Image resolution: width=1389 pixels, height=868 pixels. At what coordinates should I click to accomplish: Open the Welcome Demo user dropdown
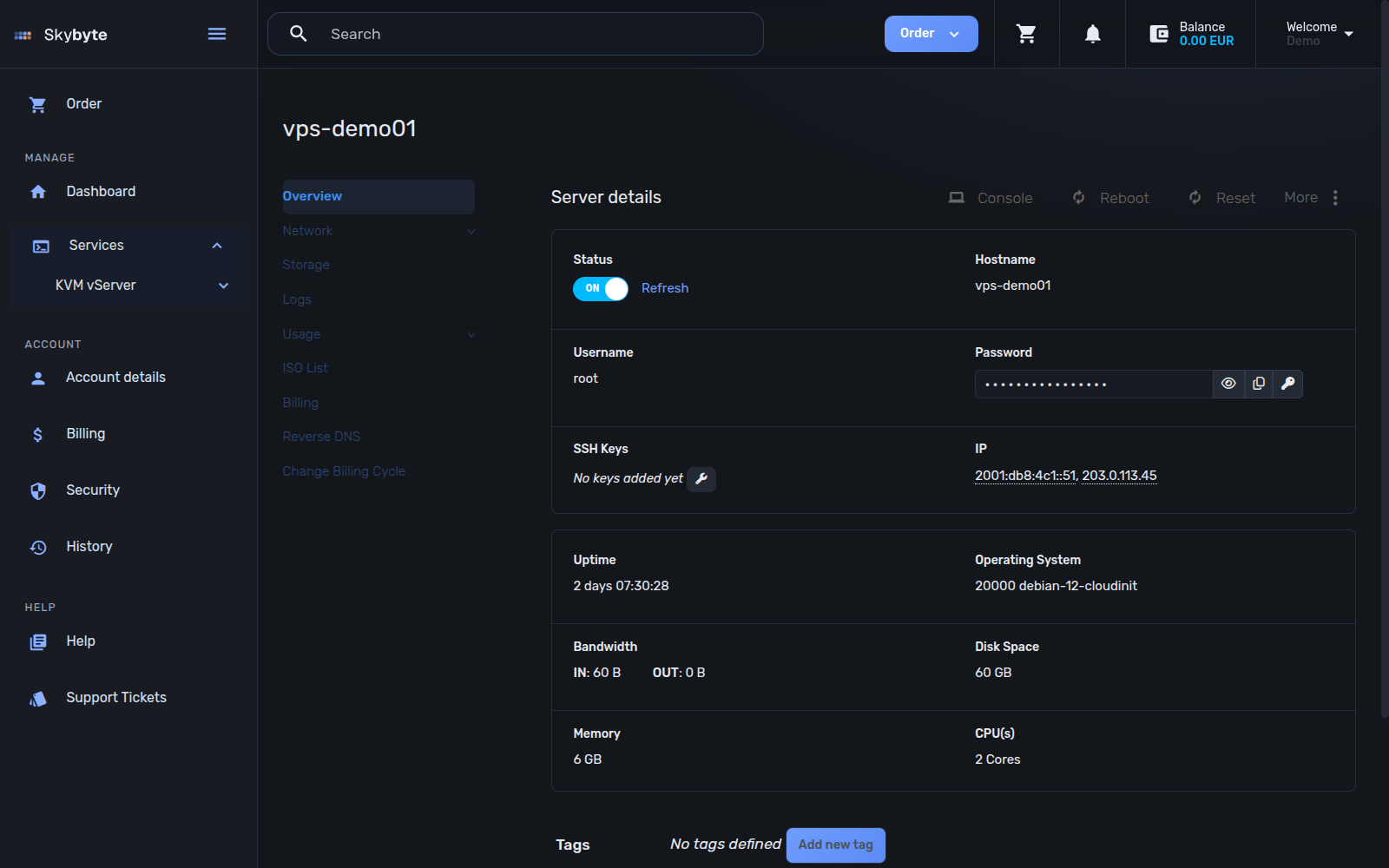point(1320,34)
